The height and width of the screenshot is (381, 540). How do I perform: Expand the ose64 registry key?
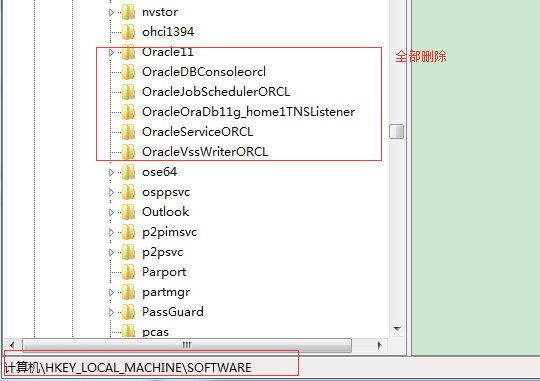tap(111, 173)
